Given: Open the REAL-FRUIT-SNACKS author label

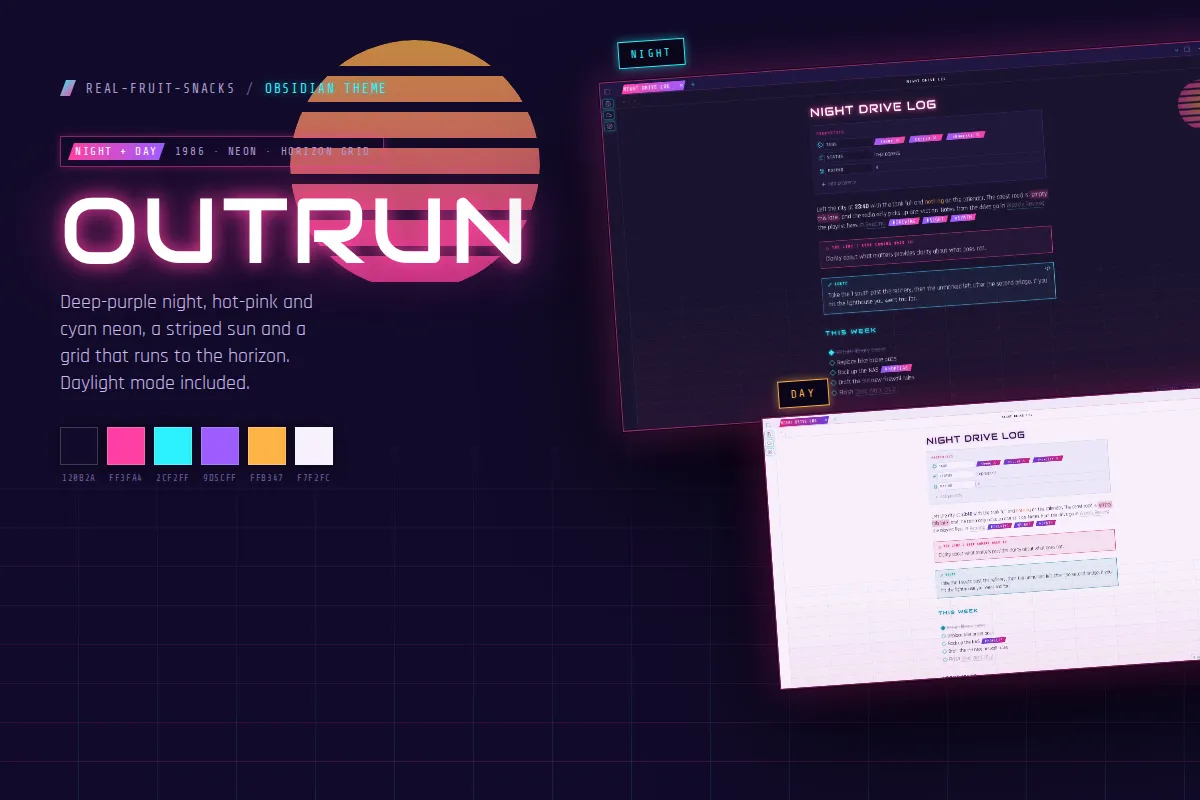Looking at the screenshot, I should (x=160, y=88).
